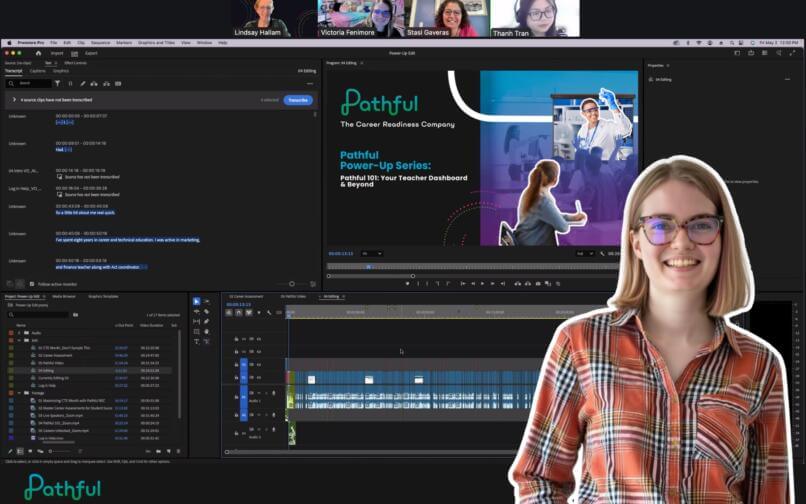Image resolution: width=806 pixels, height=504 pixels.
Task: Expand the source clips not transcribed notice
Action: pos(14,100)
